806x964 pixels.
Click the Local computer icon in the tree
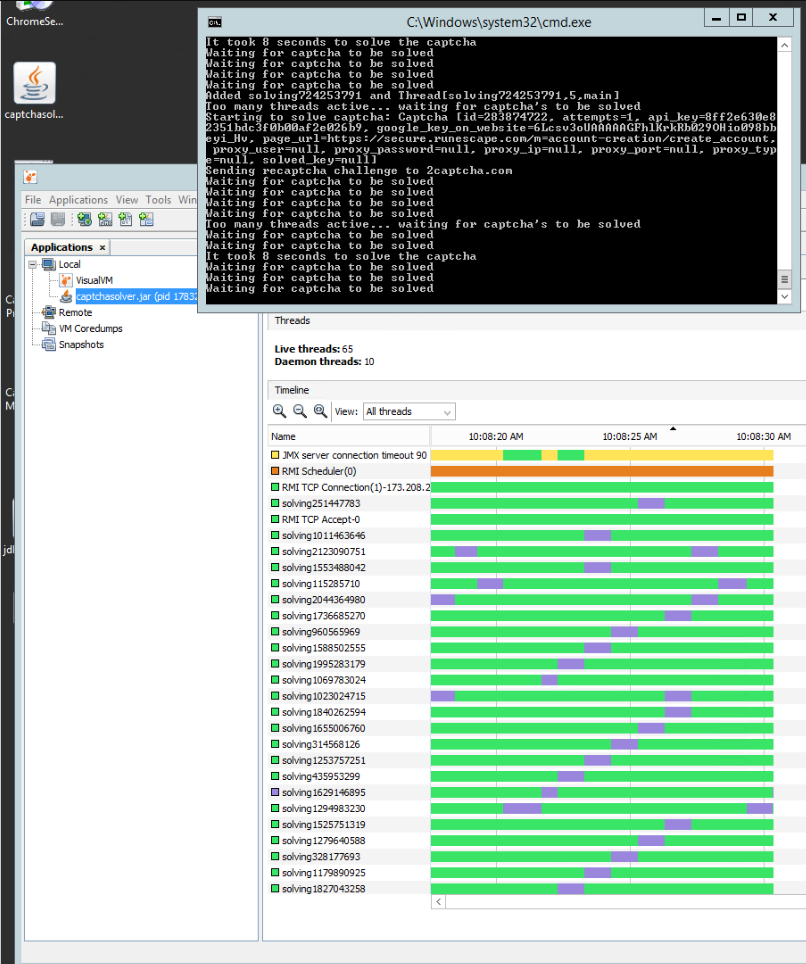tap(49, 264)
